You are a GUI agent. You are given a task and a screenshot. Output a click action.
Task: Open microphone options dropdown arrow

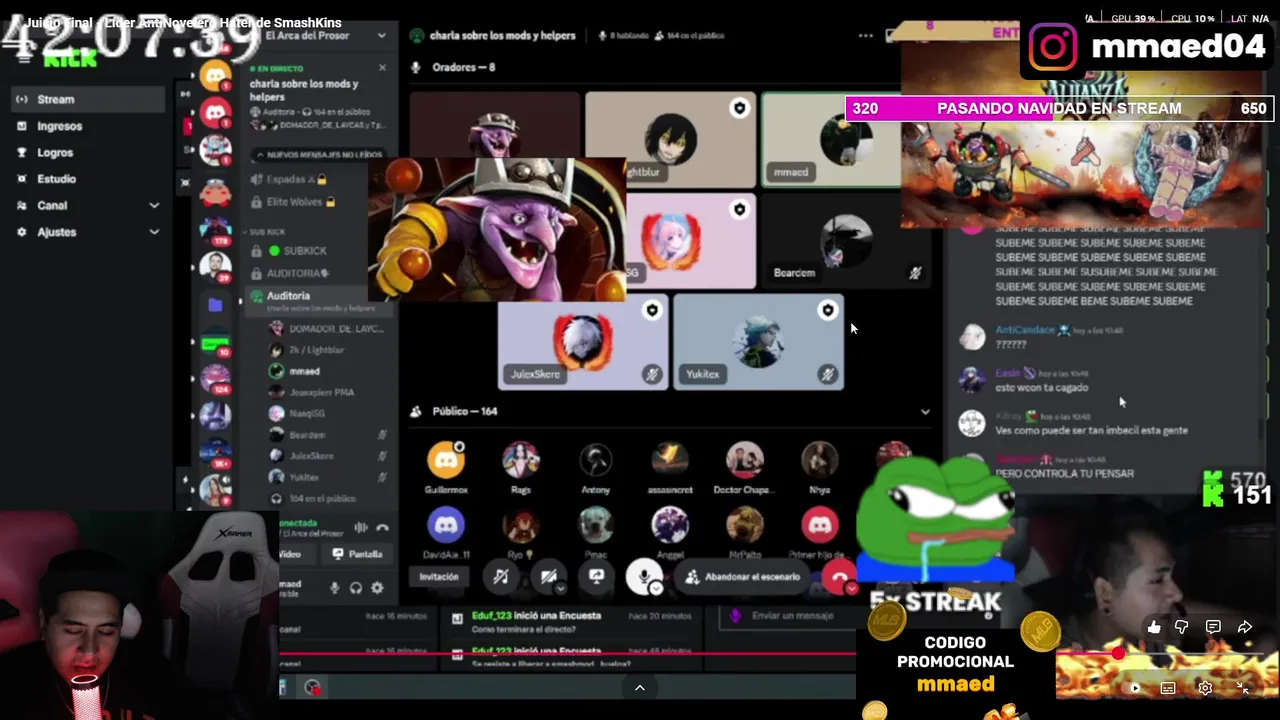[656, 589]
